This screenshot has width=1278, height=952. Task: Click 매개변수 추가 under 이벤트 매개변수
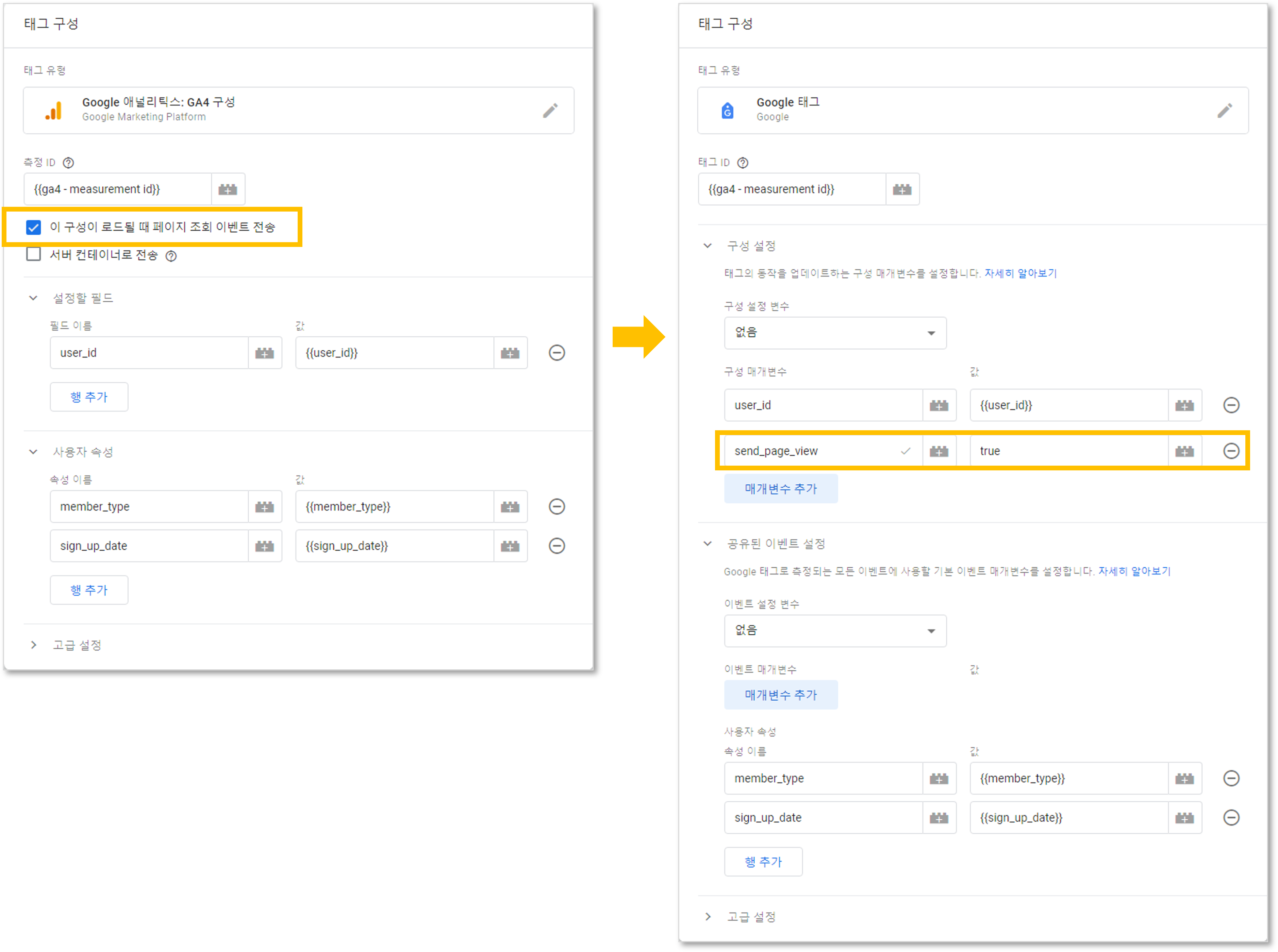tap(781, 695)
